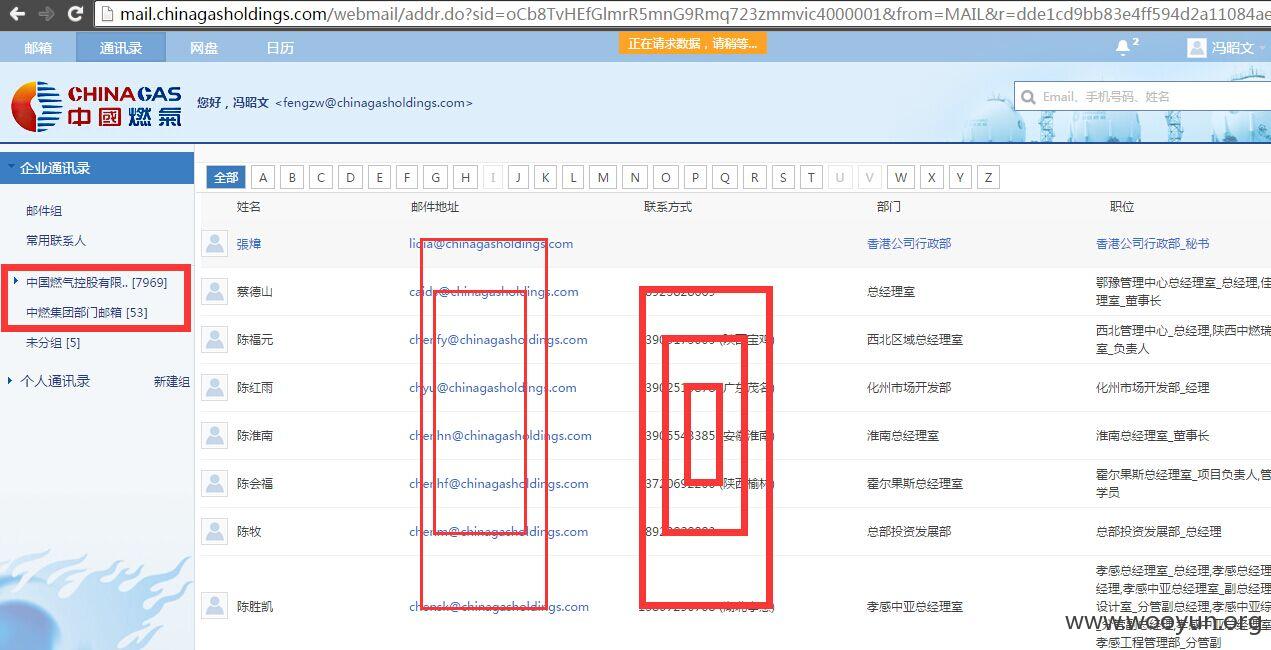Screen dimensions: 1271x650
Task: Collapse the 企业通讯录 section
Action: (96, 168)
